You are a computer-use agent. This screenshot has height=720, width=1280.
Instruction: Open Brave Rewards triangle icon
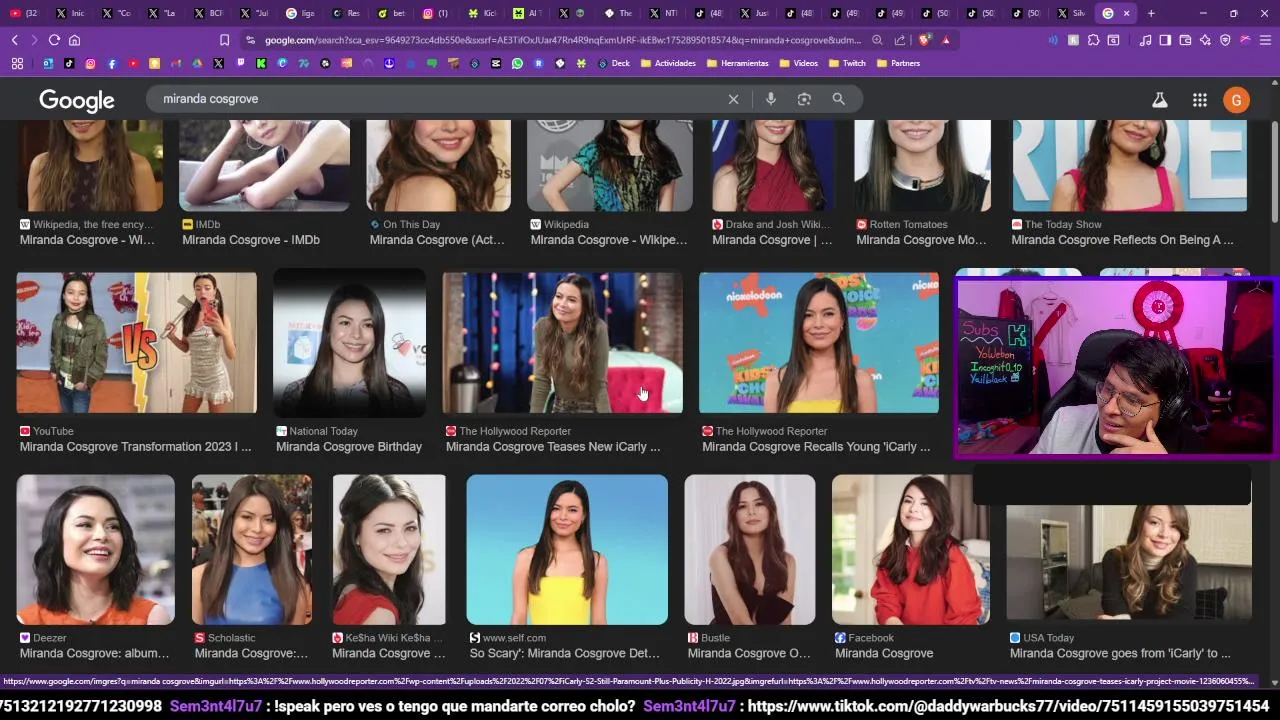[x=946, y=40]
